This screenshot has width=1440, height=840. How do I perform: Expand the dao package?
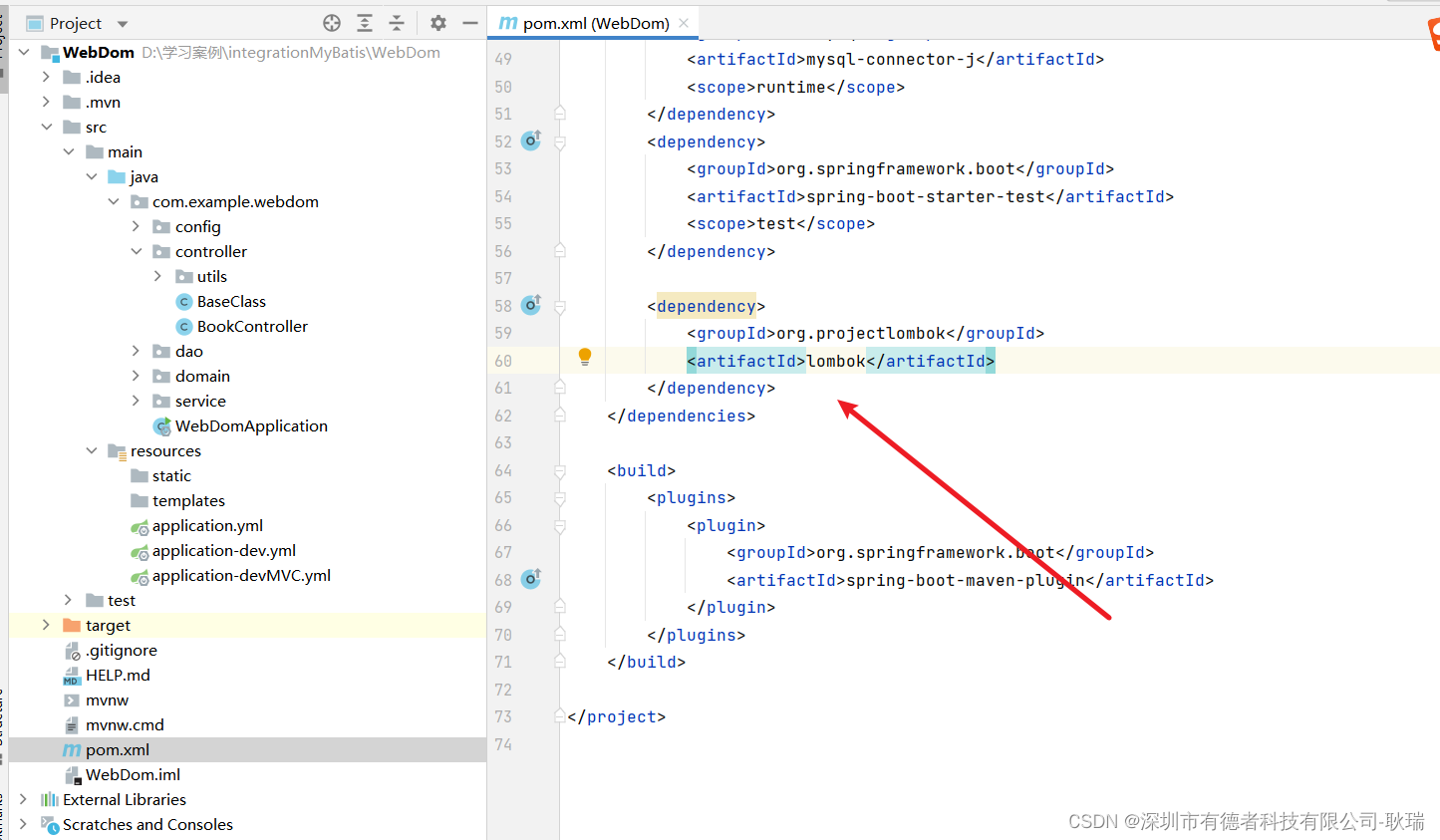[137, 351]
